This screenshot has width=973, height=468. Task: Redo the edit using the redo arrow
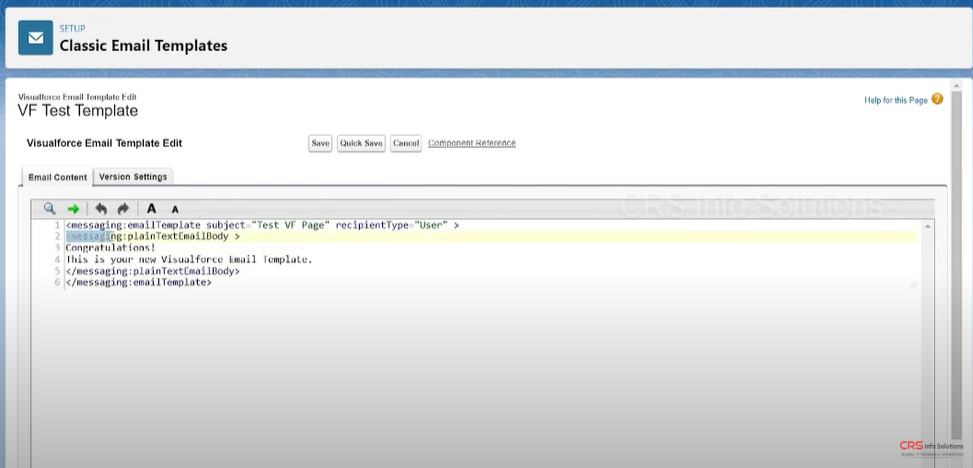click(x=123, y=208)
